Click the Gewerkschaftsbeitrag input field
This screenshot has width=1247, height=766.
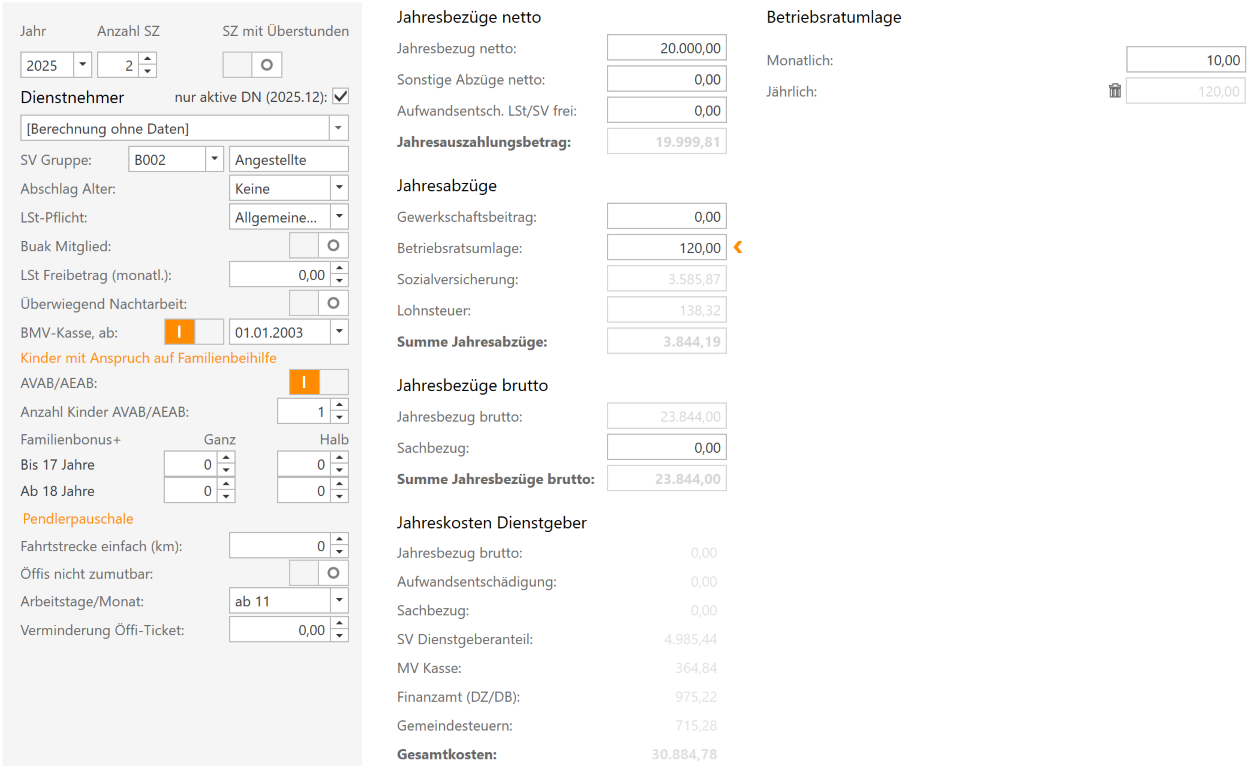click(665, 215)
